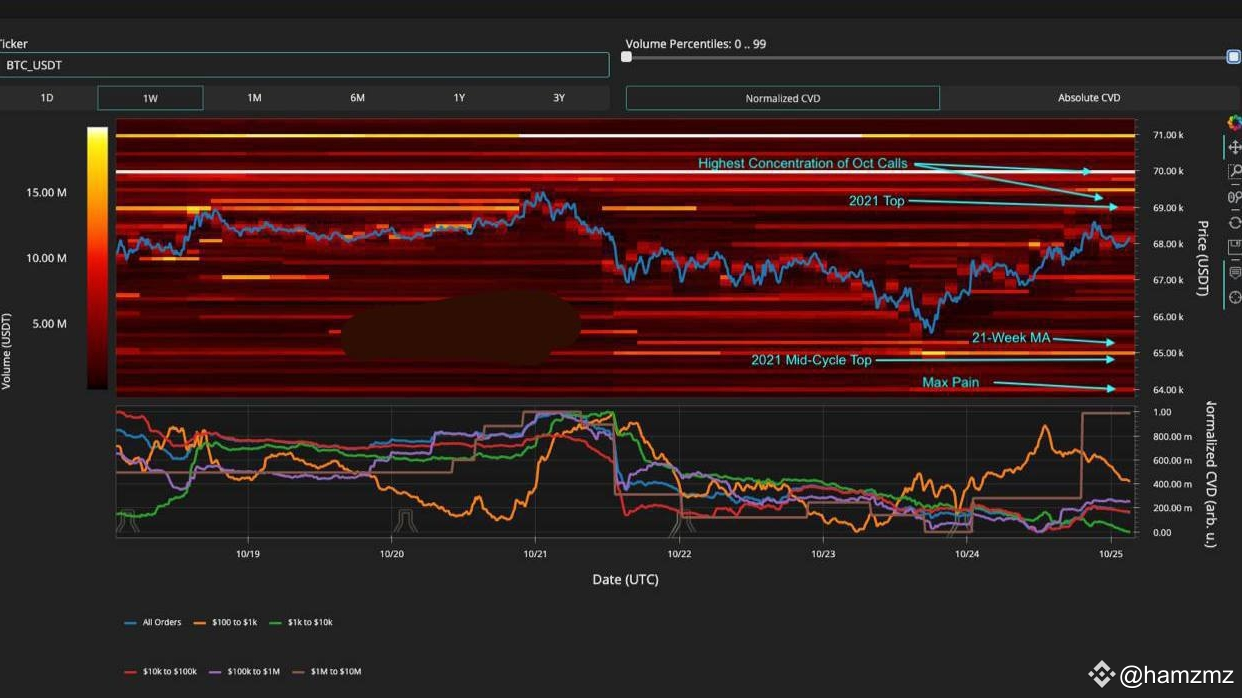Viewport: 1242px width, 698px height.
Task: Click the right handle of Volume Percentiles slider
Action: pos(1233,57)
